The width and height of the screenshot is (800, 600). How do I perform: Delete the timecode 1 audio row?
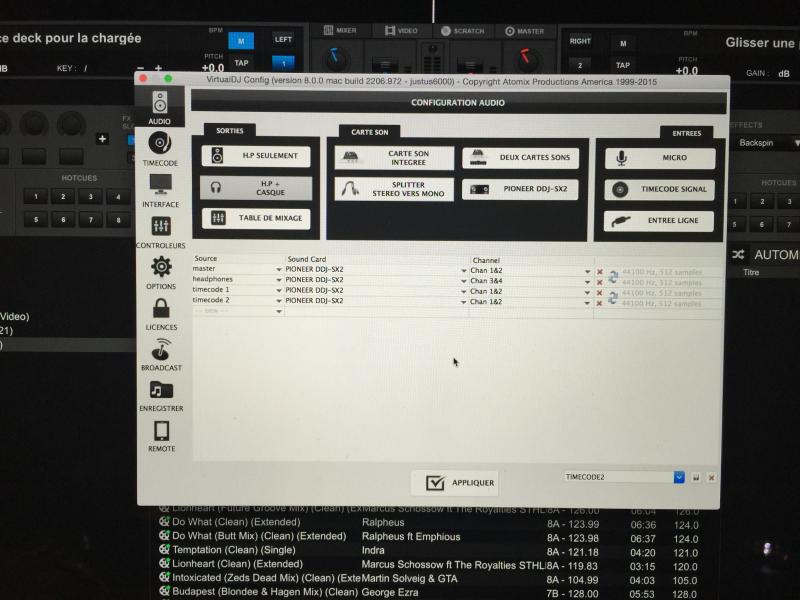600,293
